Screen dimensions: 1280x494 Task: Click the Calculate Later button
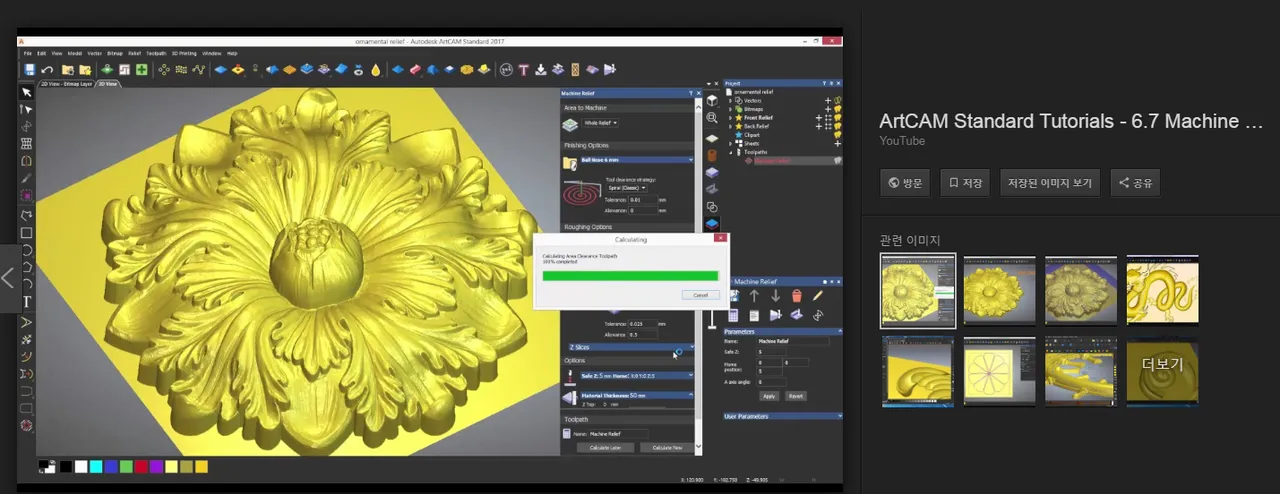click(x=605, y=448)
